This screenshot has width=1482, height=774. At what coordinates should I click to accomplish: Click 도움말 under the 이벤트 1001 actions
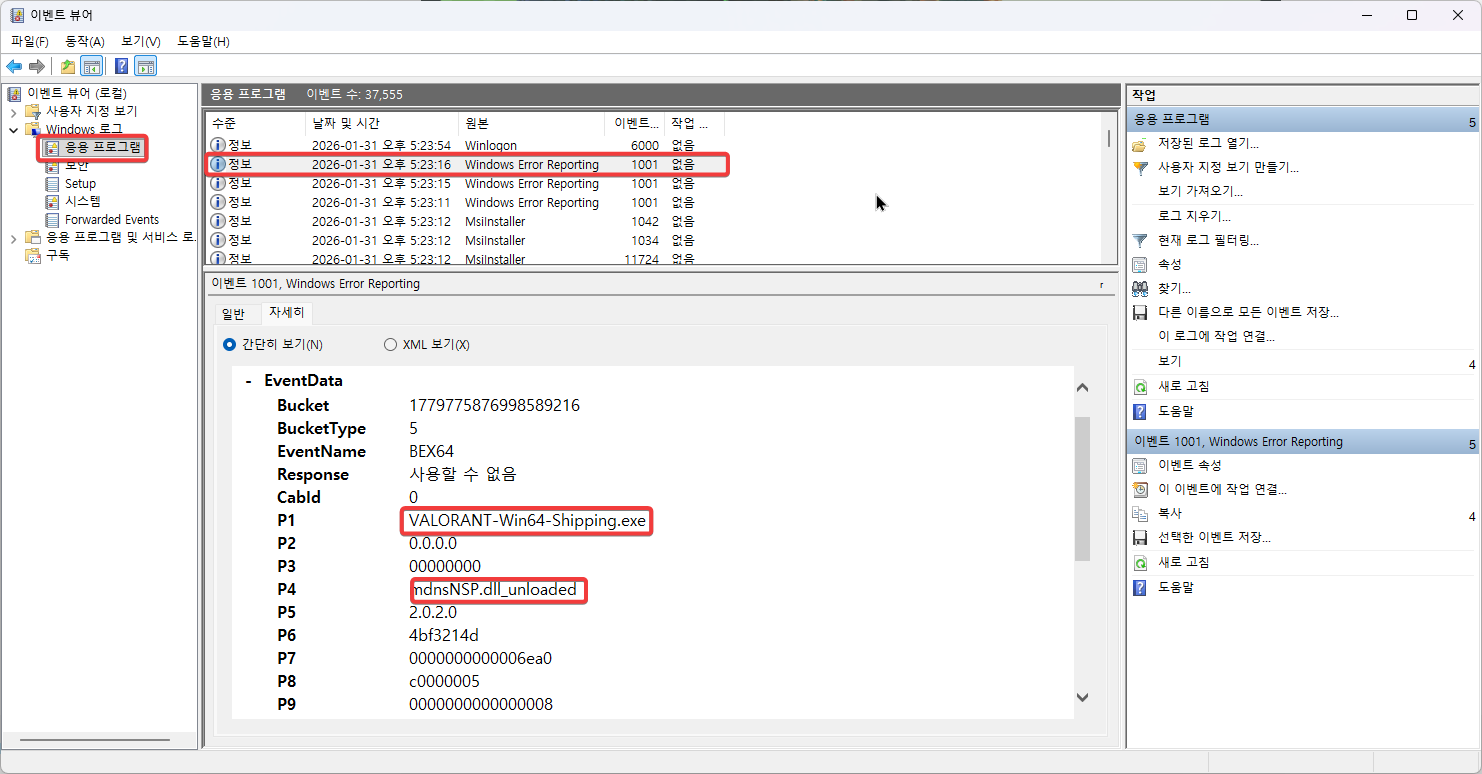[x=1176, y=587]
